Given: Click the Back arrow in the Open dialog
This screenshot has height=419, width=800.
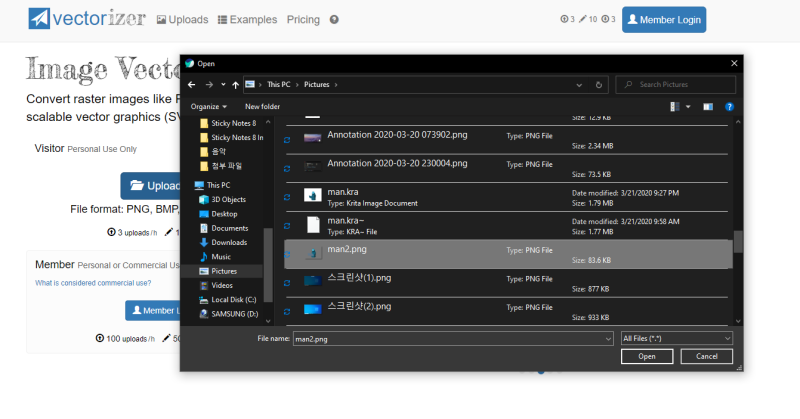Looking at the screenshot, I should pos(192,85).
